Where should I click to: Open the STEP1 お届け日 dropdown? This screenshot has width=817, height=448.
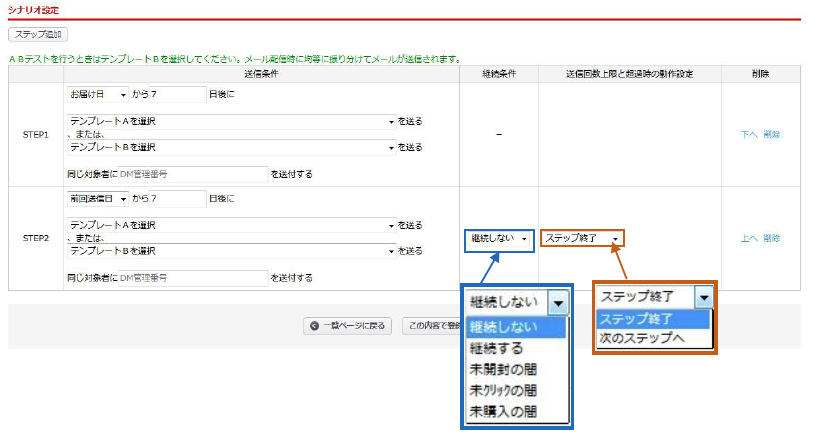(97, 95)
